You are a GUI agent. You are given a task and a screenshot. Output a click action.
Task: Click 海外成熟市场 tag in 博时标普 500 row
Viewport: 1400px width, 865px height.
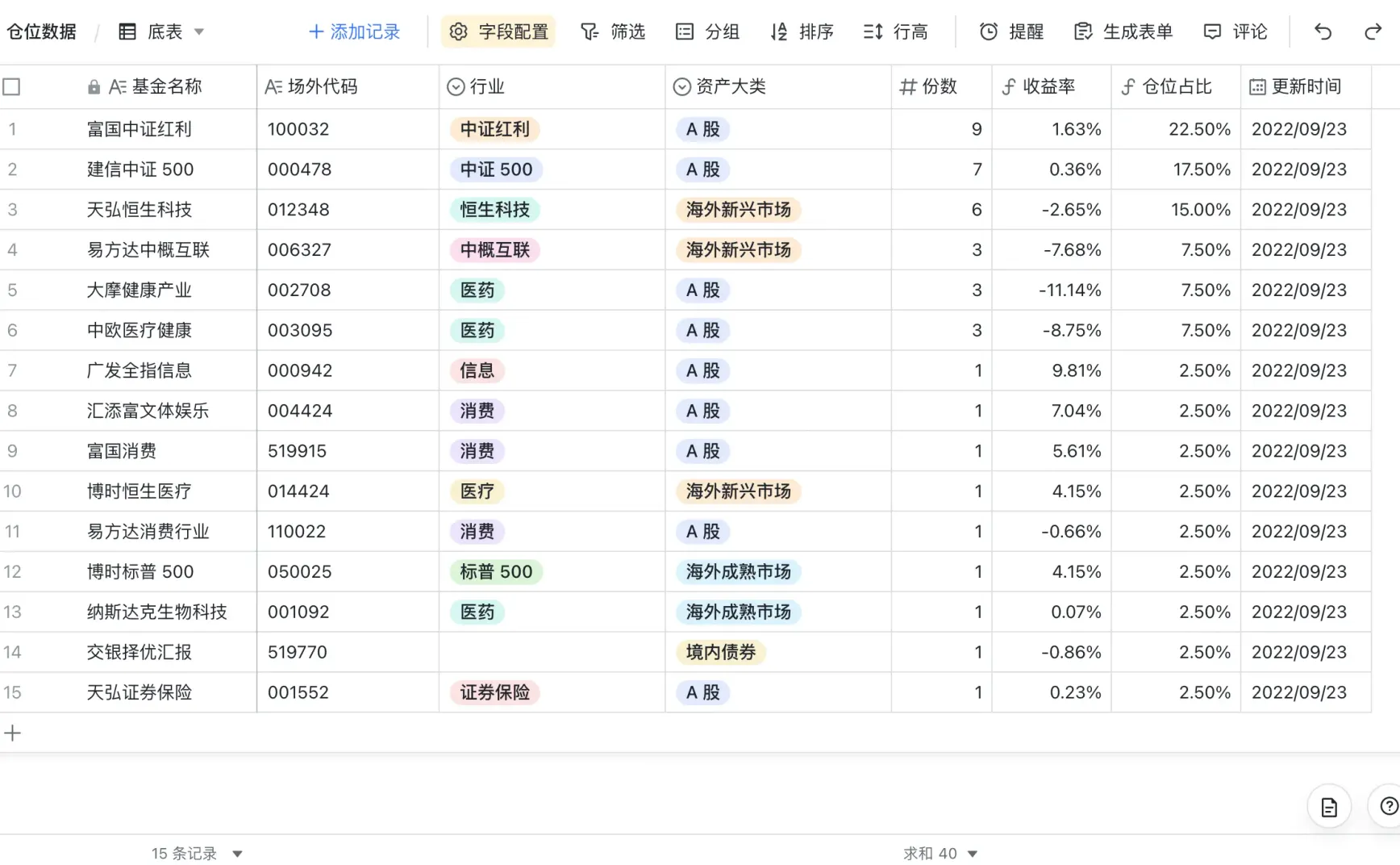point(739,572)
